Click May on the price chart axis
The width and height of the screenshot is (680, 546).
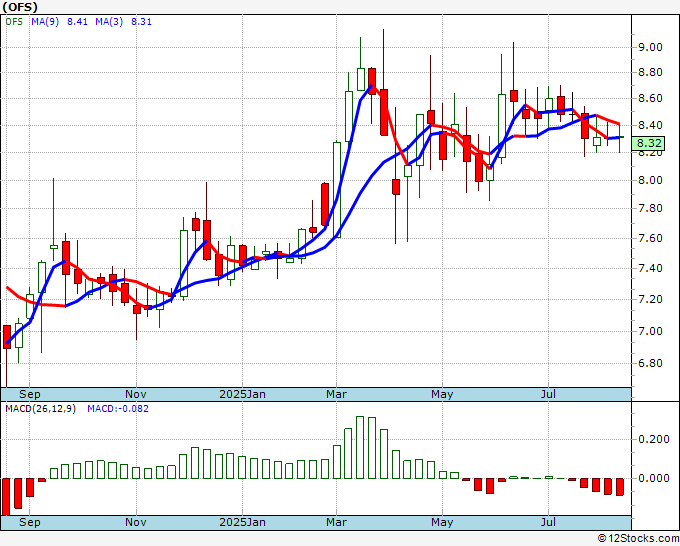(x=442, y=394)
